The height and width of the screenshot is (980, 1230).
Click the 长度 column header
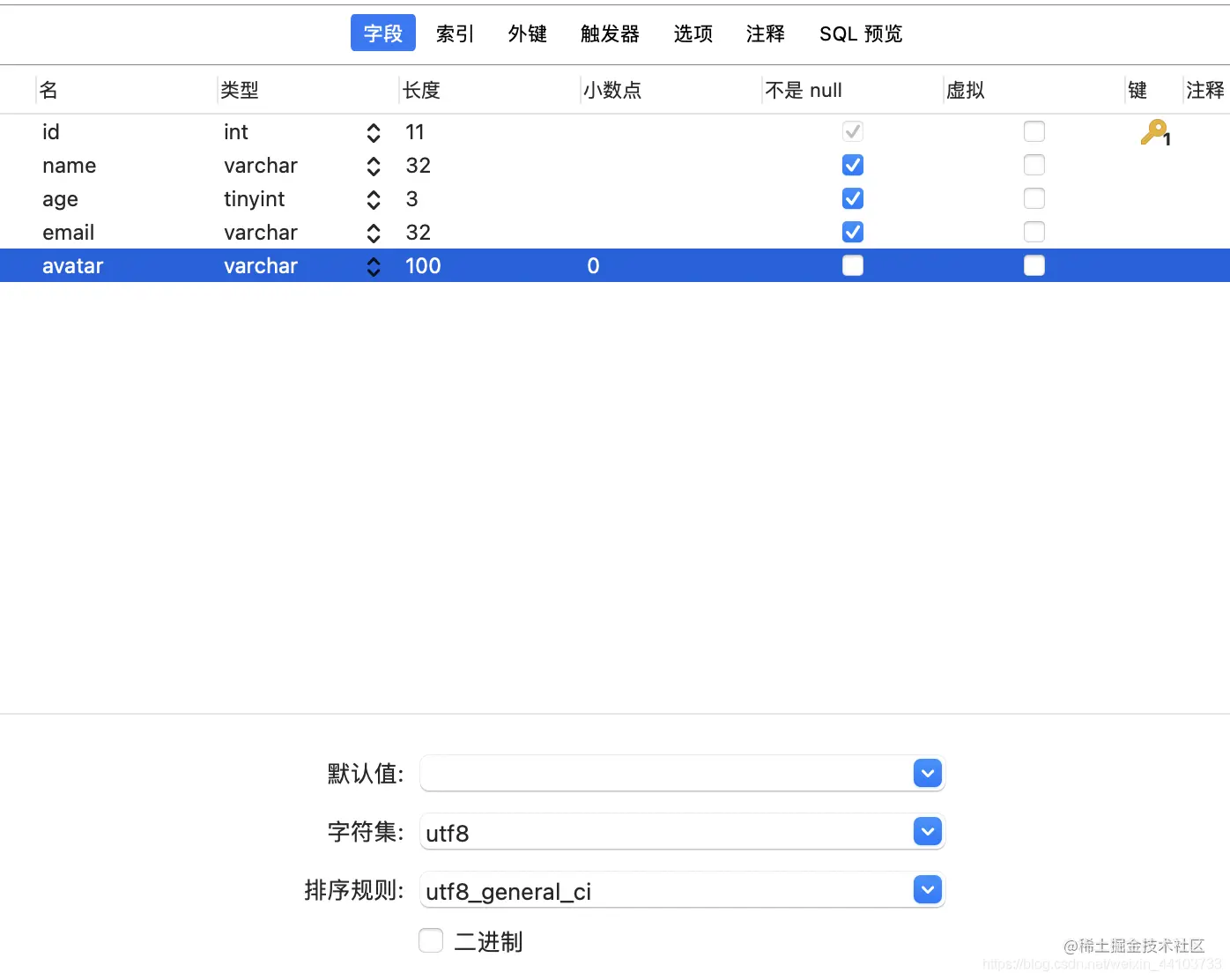click(421, 90)
